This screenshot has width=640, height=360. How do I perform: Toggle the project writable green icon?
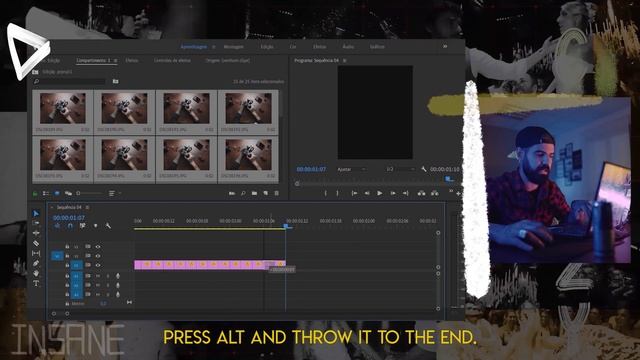coord(35,193)
